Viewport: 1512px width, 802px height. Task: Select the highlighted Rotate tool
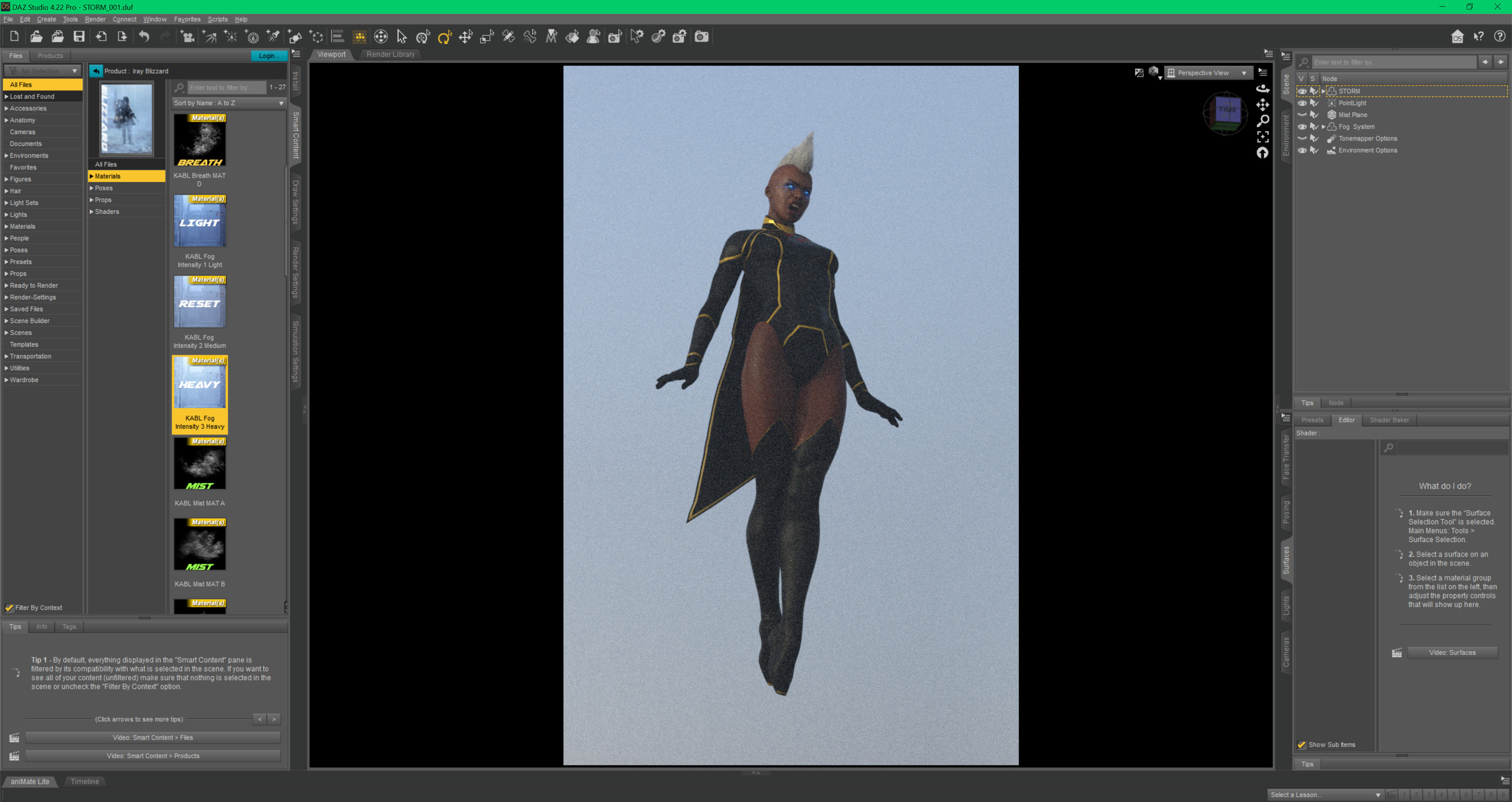444,36
